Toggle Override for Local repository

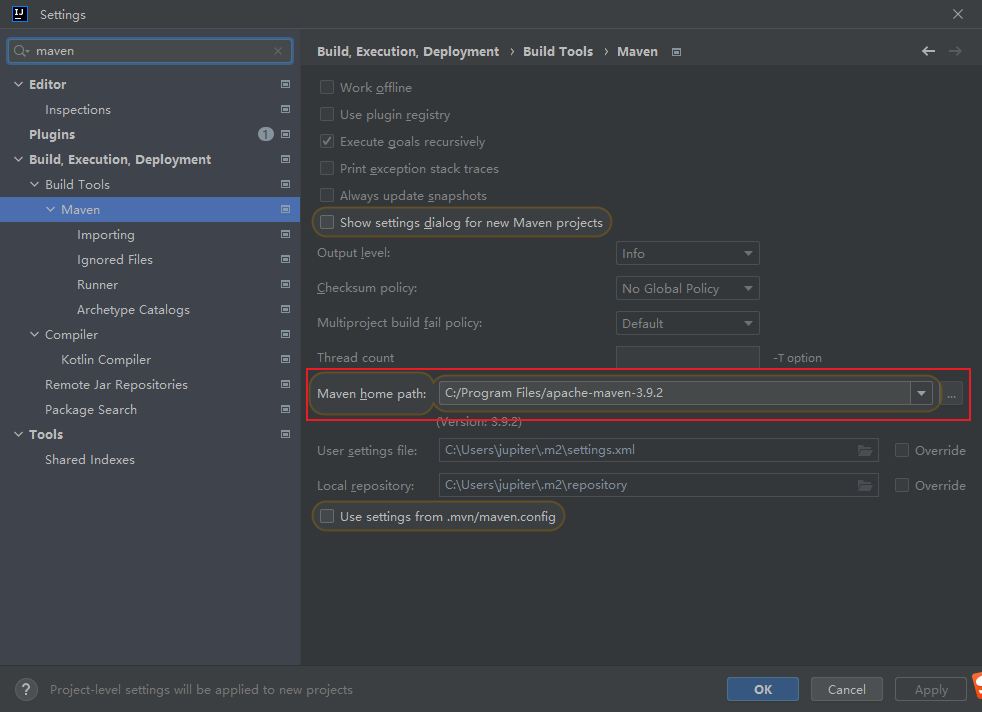902,485
